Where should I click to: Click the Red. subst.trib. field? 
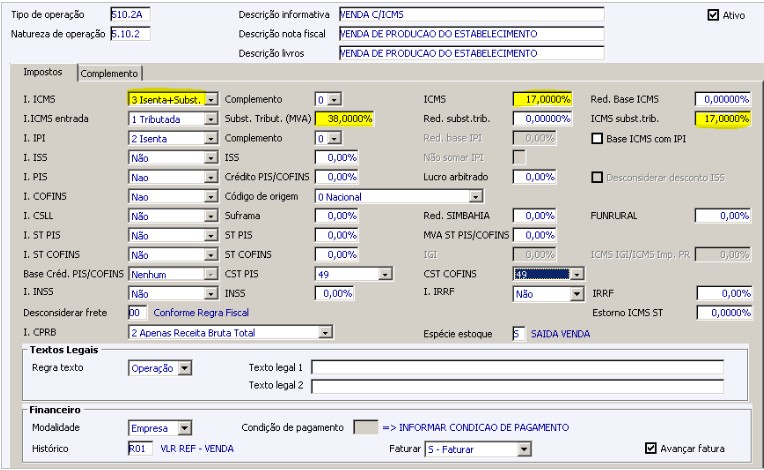click(542, 119)
